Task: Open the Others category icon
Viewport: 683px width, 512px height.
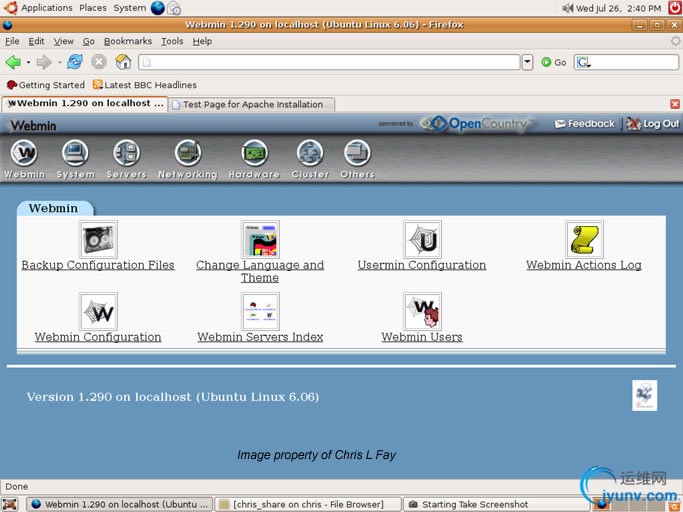Action: coord(357,153)
